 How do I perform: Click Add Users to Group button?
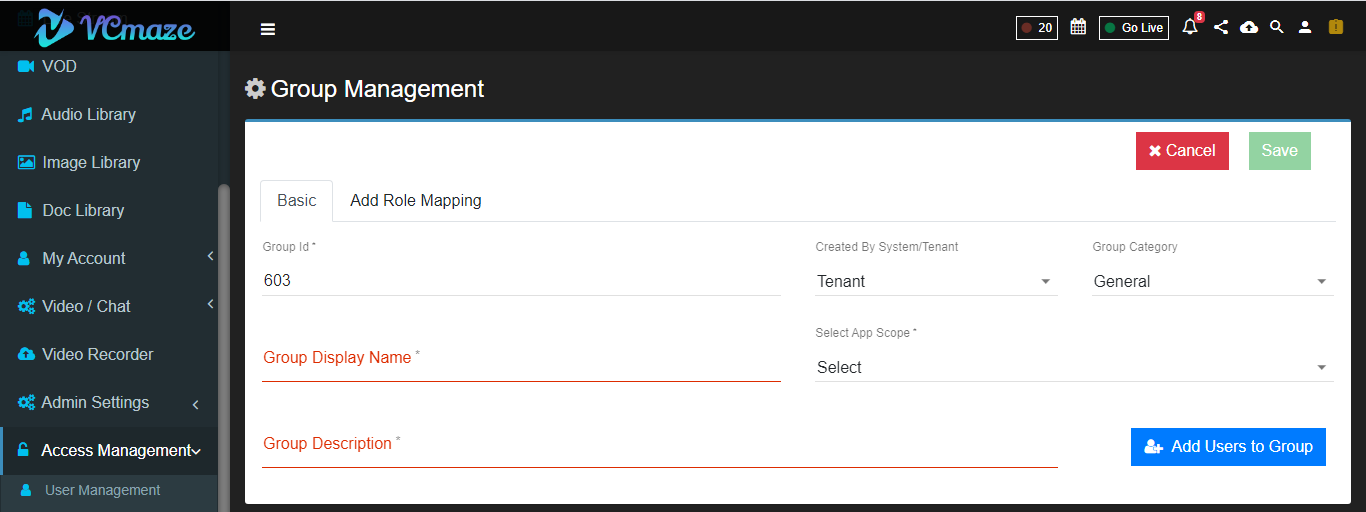[1228, 447]
